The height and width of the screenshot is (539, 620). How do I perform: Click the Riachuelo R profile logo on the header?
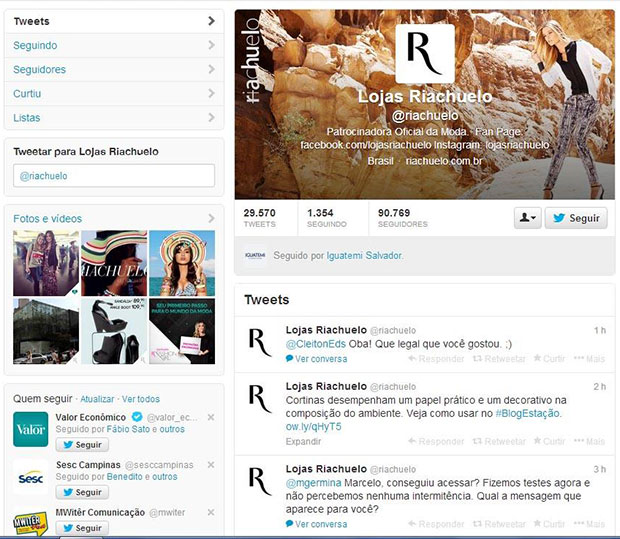(x=425, y=54)
